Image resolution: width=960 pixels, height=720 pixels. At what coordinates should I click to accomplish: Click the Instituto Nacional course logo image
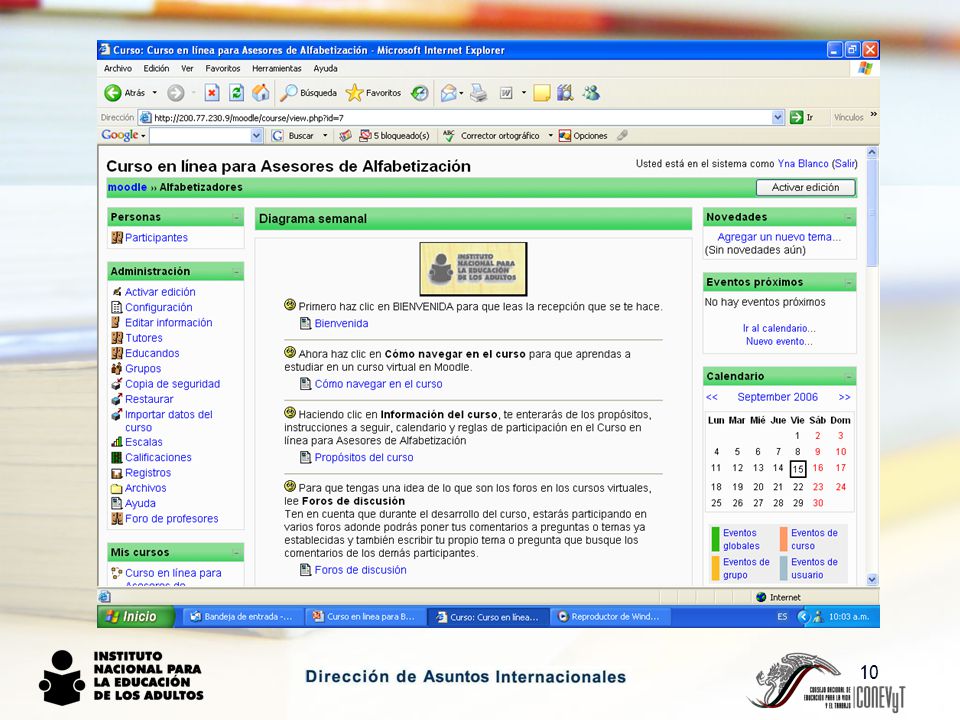[473, 269]
